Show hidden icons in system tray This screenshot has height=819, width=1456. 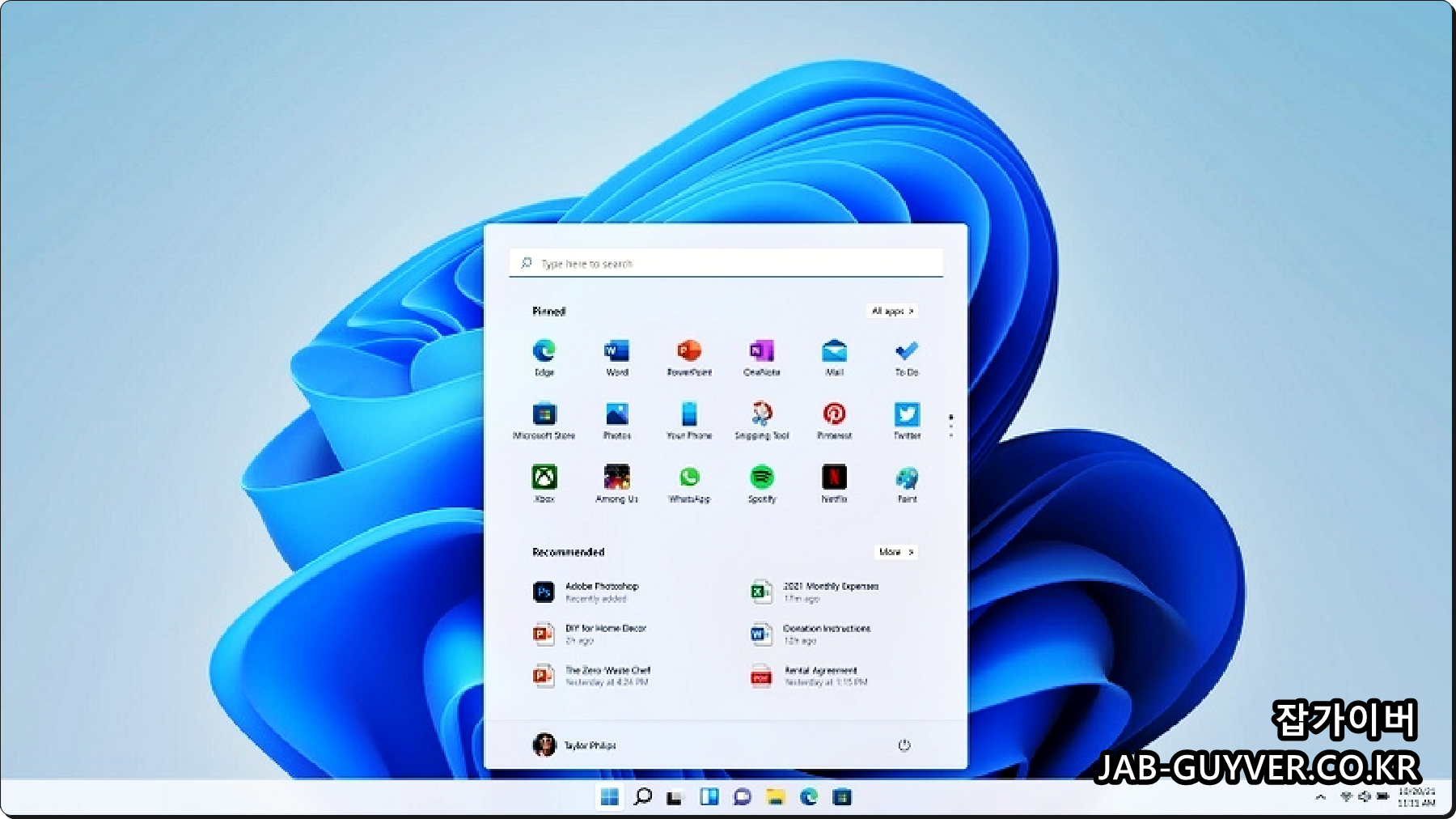click(x=1321, y=797)
